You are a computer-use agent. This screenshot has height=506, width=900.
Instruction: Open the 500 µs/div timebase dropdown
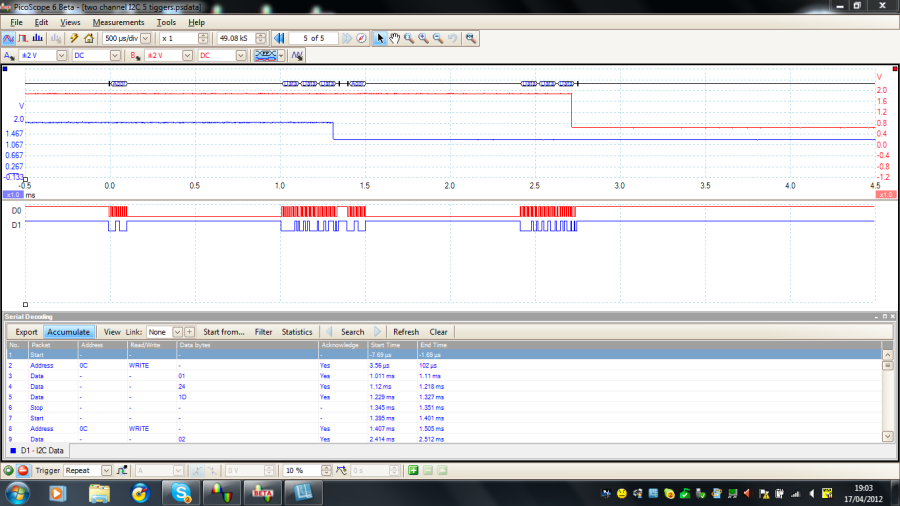point(146,38)
